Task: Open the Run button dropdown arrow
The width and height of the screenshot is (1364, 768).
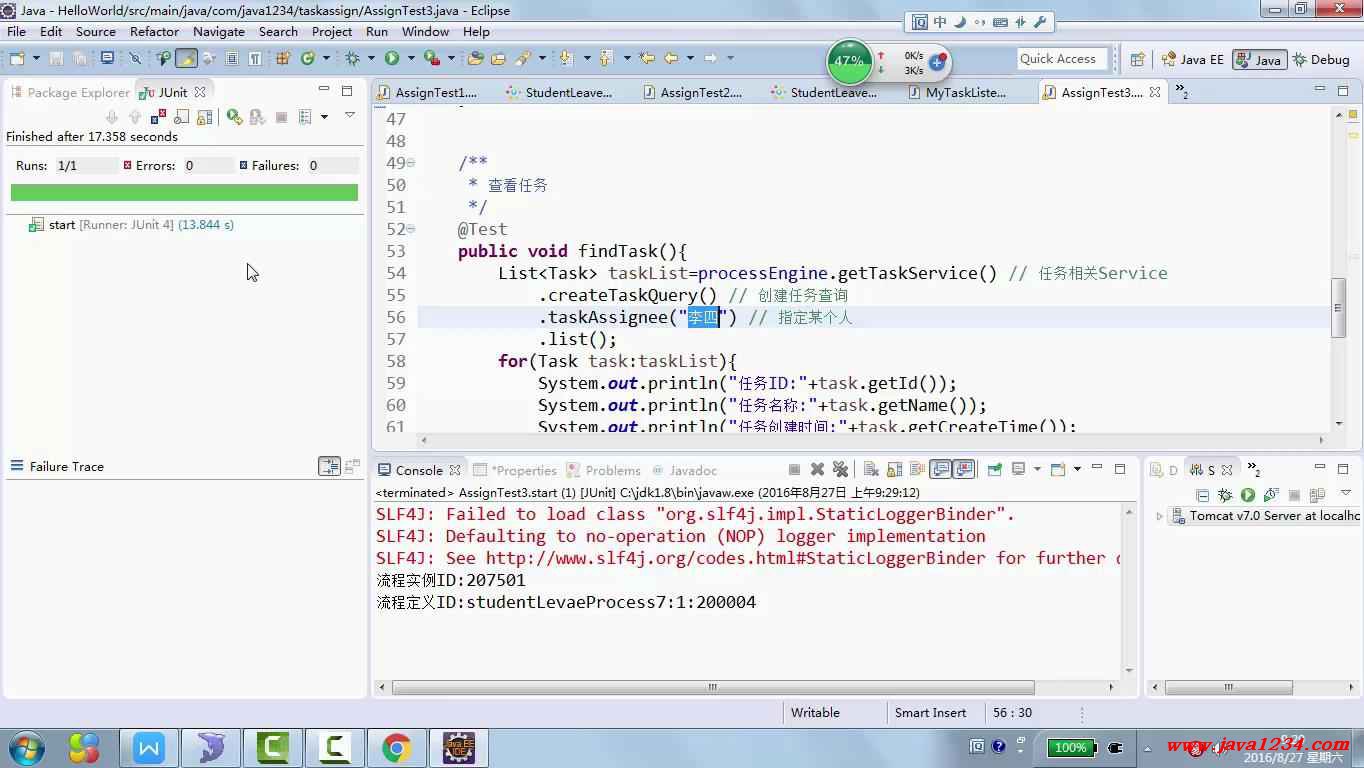Action: click(411, 58)
